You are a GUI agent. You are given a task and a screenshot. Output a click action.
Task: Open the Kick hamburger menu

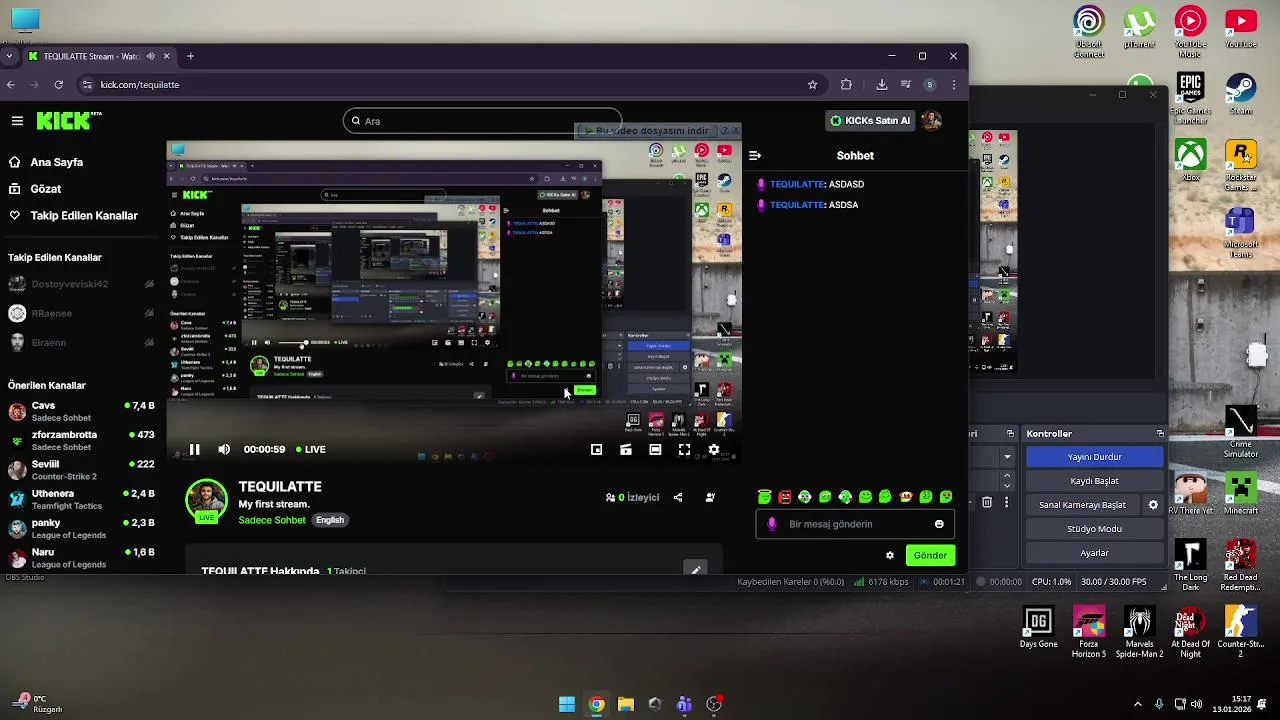coord(17,121)
